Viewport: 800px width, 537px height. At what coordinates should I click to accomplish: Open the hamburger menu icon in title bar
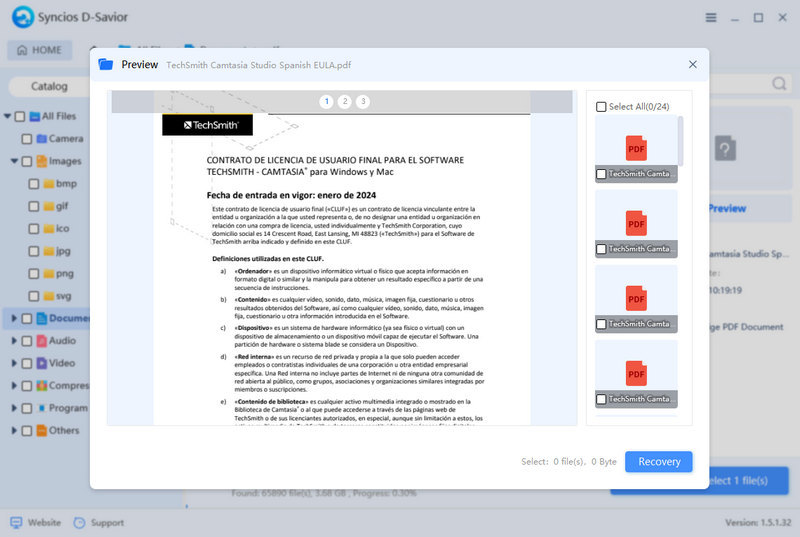[711, 18]
